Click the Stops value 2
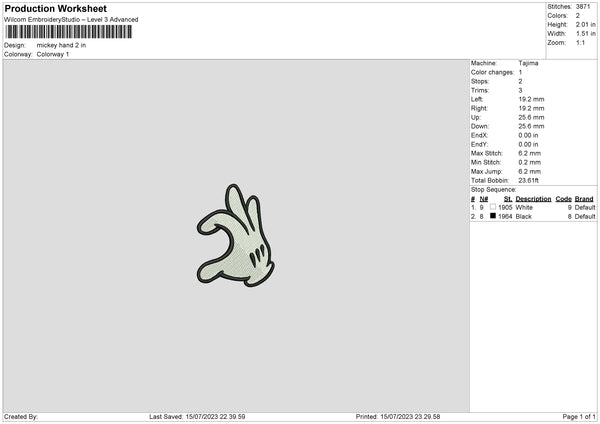This screenshot has height=424, width=600. coord(520,82)
